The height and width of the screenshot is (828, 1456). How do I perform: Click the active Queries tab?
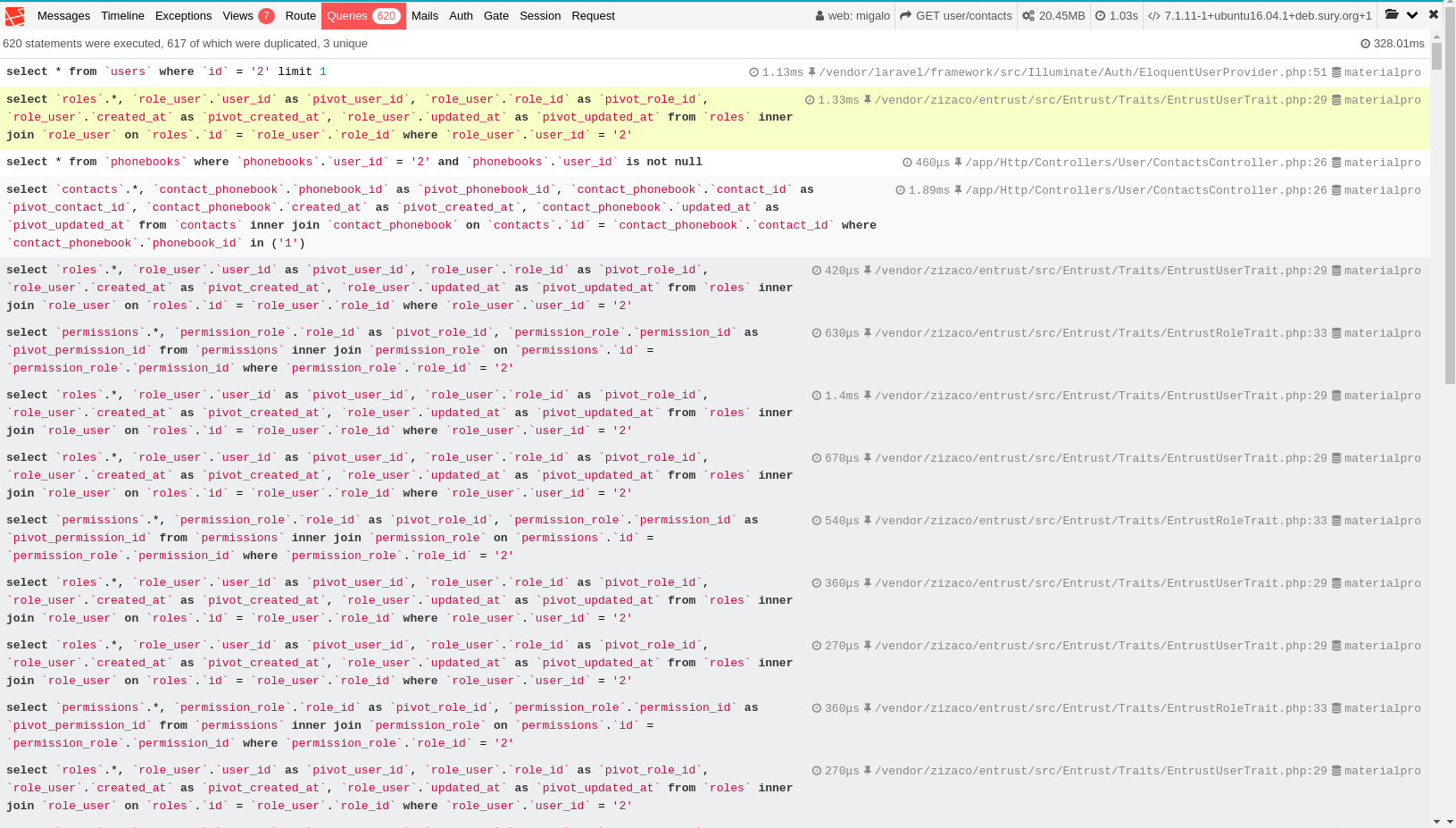click(x=363, y=16)
